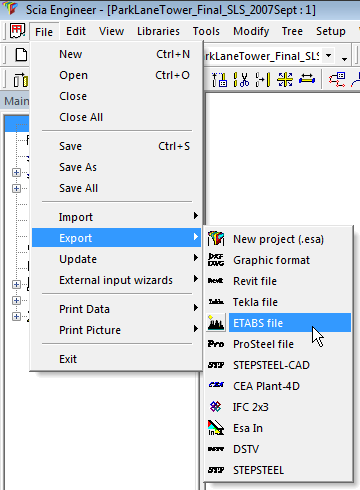Image resolution: width=360 pixels, height=490 pixels.
Task: Expand the first plus node in tree
Action: click(16, 172)
